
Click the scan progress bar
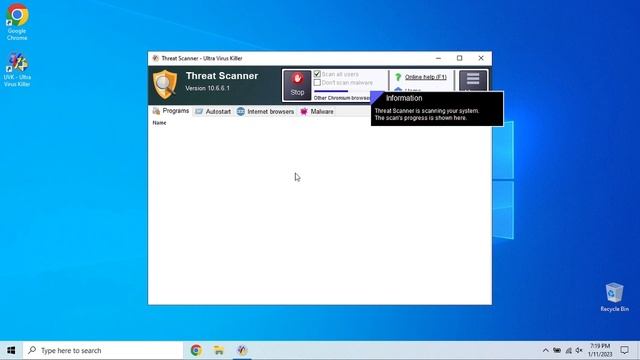coord(342,91)
